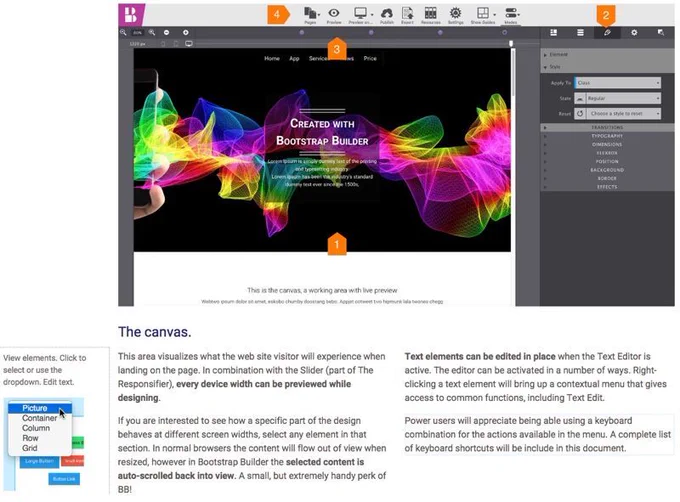Viewport: 680px width, 502px height.
Task: Click the App nav link on canvas
Action: pos(294,59)
